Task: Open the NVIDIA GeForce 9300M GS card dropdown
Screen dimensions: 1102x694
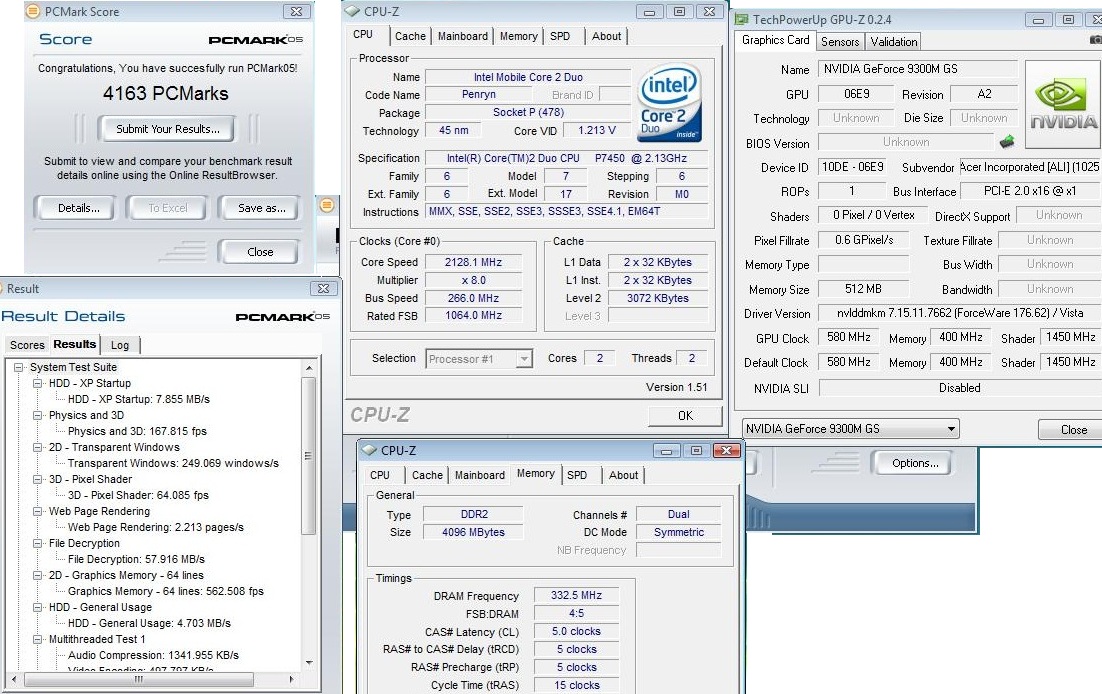Action: [951, 429]
